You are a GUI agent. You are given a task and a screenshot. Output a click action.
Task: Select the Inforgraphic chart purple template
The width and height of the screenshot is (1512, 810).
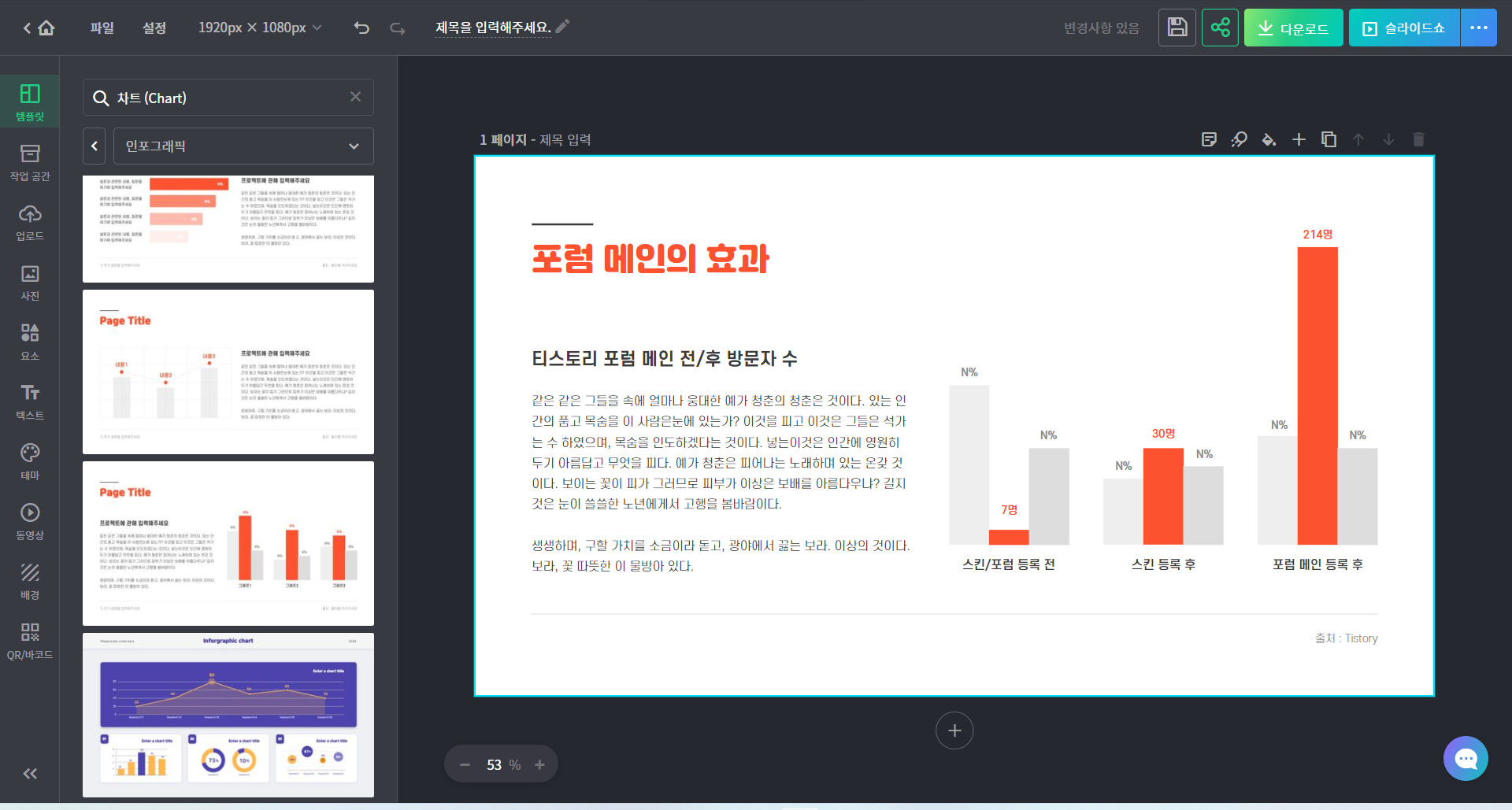(x=228, y=715)
